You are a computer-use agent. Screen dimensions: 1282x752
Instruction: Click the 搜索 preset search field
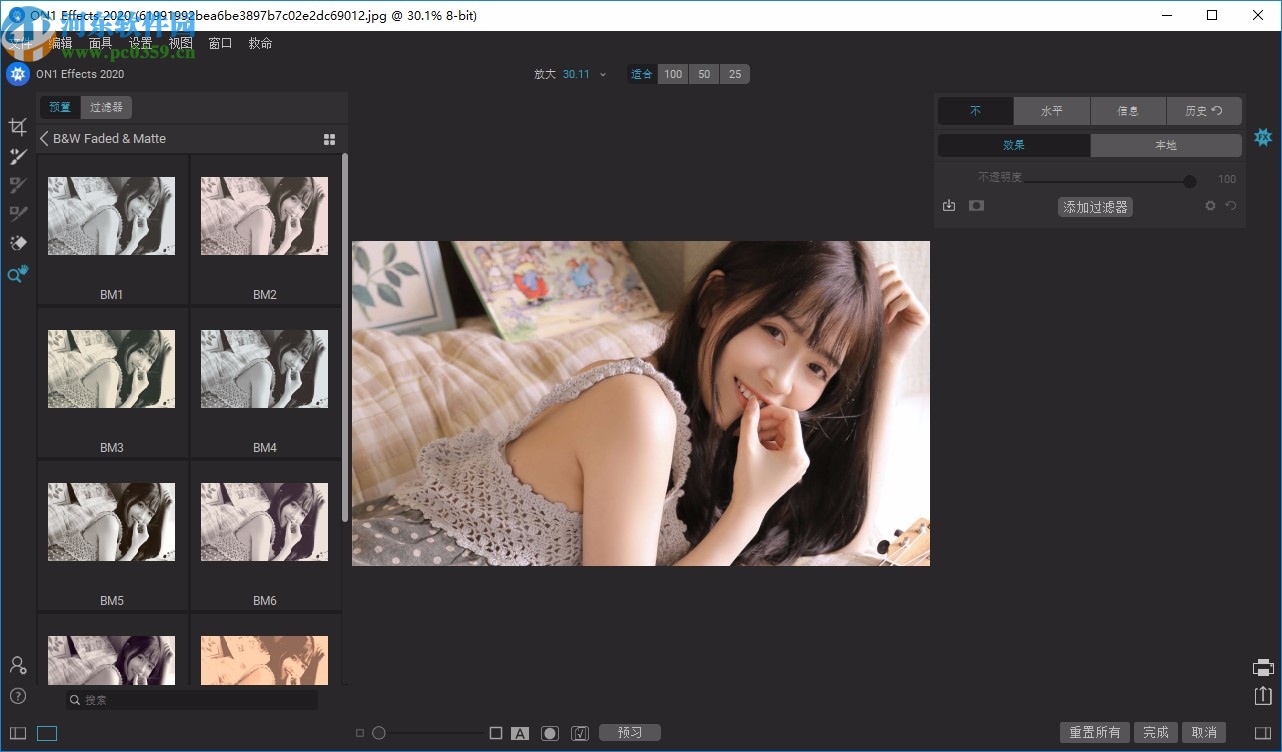tap(192, 700)
